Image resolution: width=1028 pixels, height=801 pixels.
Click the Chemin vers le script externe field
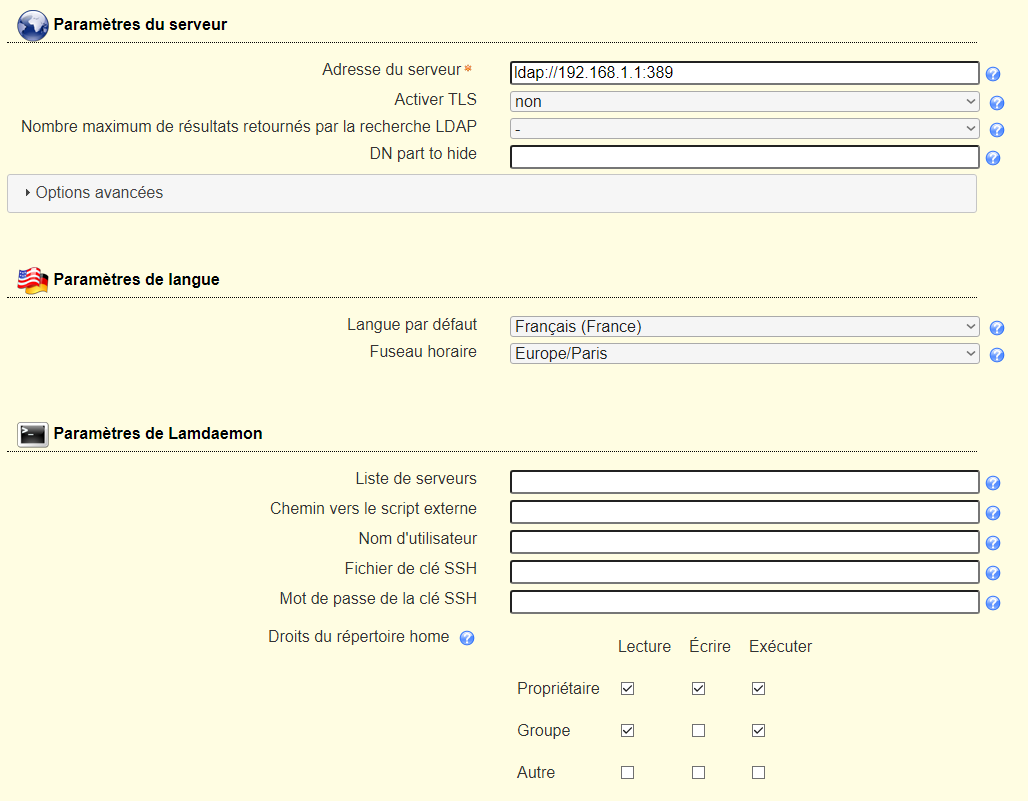[744, 513]
